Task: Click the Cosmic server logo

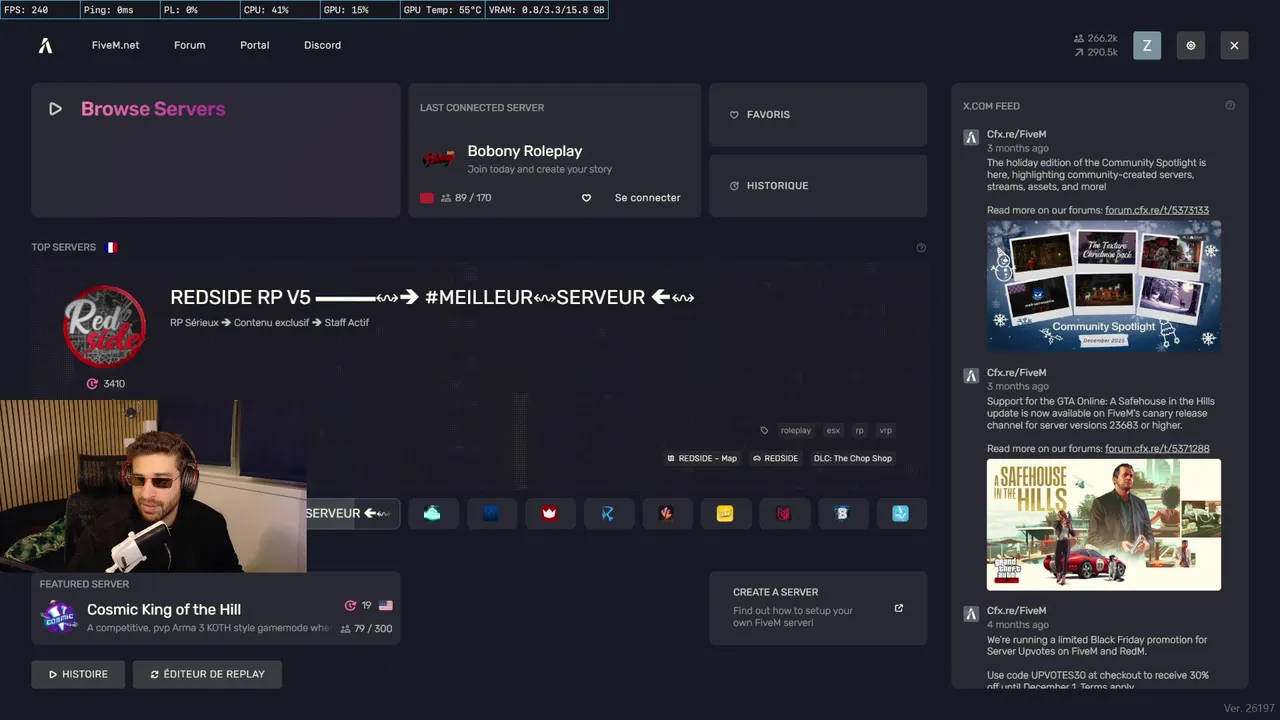Action: (58, 616)
